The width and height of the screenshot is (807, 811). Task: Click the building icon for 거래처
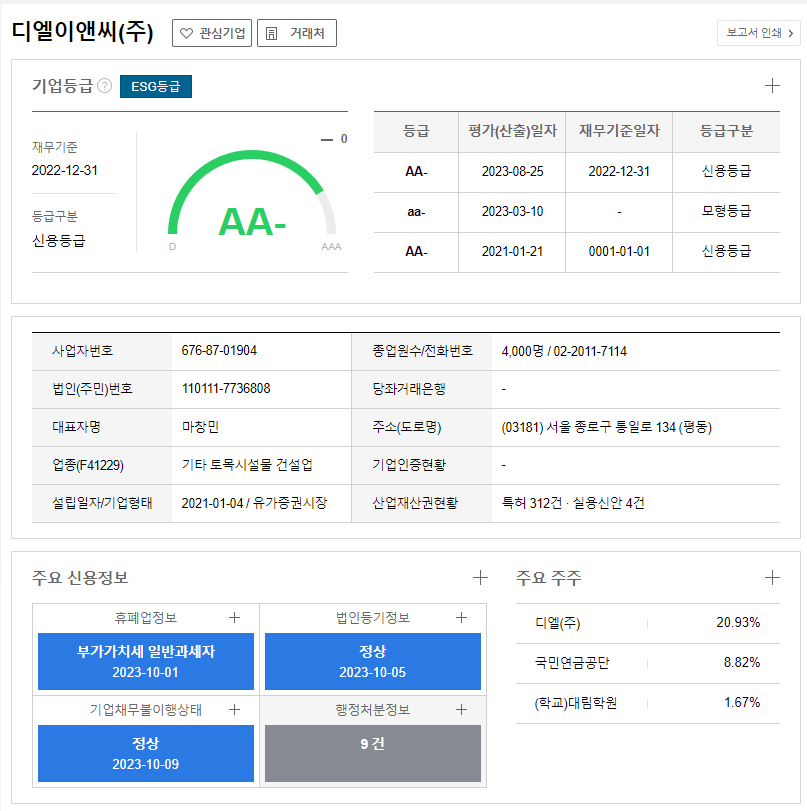(x=271, y=33)
